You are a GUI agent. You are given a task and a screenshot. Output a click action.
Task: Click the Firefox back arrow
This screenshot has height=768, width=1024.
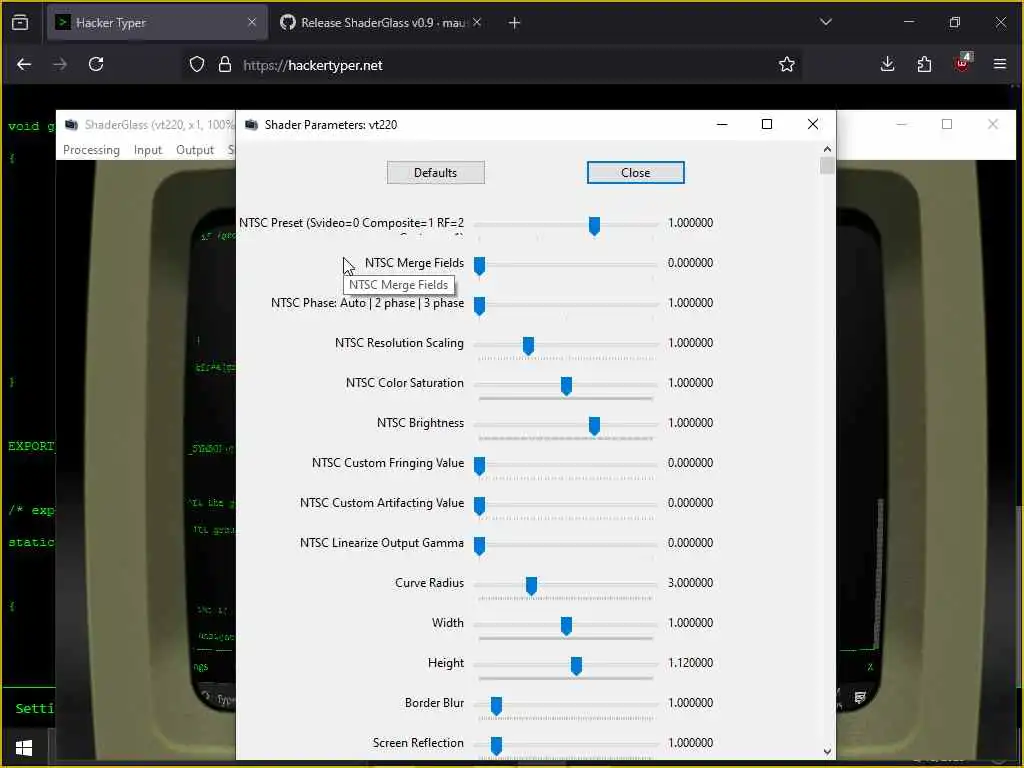click(x=24, y=64)
